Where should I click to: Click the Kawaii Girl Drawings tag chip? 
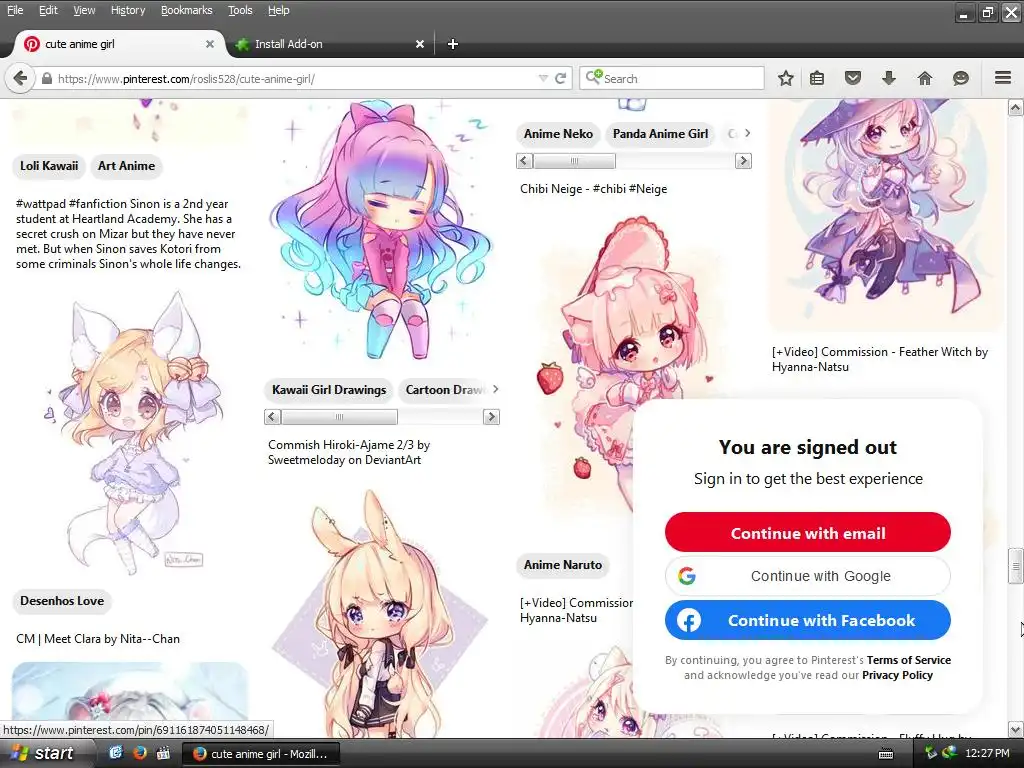point(329,390)
